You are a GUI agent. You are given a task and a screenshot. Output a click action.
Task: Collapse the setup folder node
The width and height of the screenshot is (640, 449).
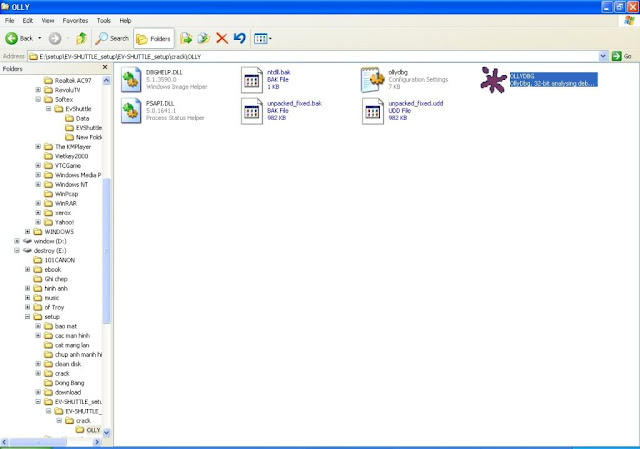click(27, 316)
